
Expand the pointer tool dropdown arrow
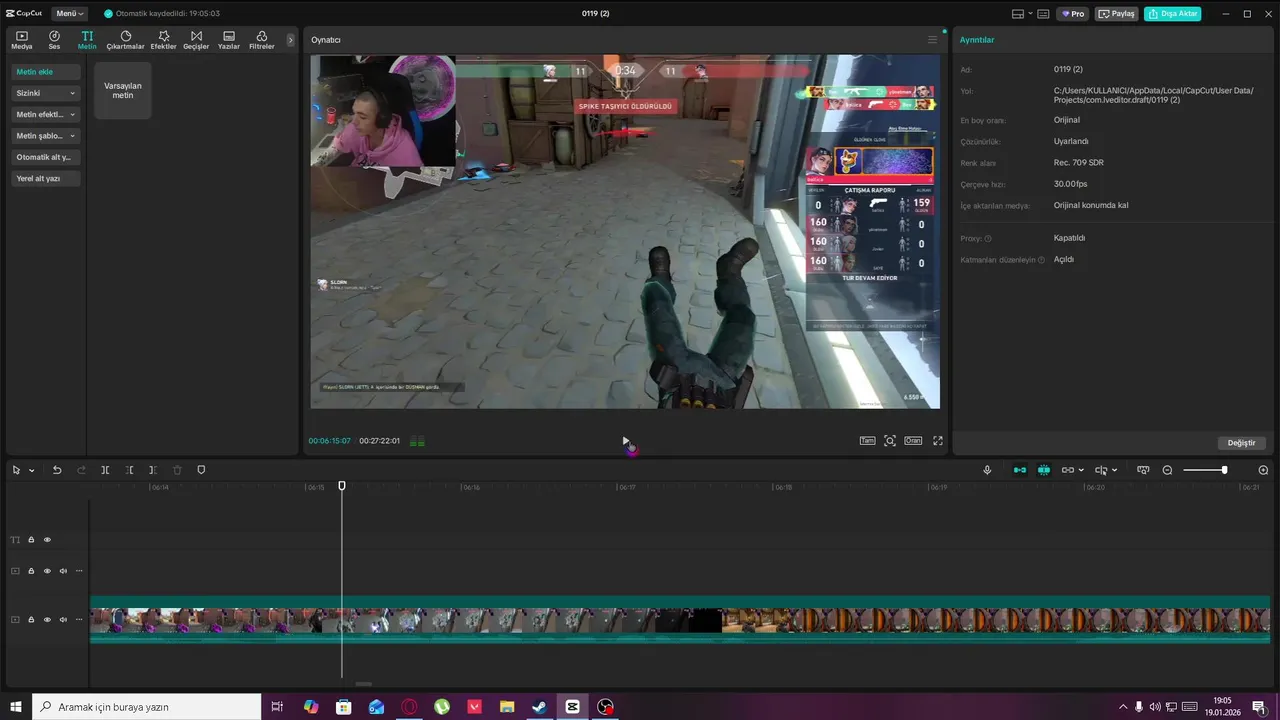click(x=32, y=470)
